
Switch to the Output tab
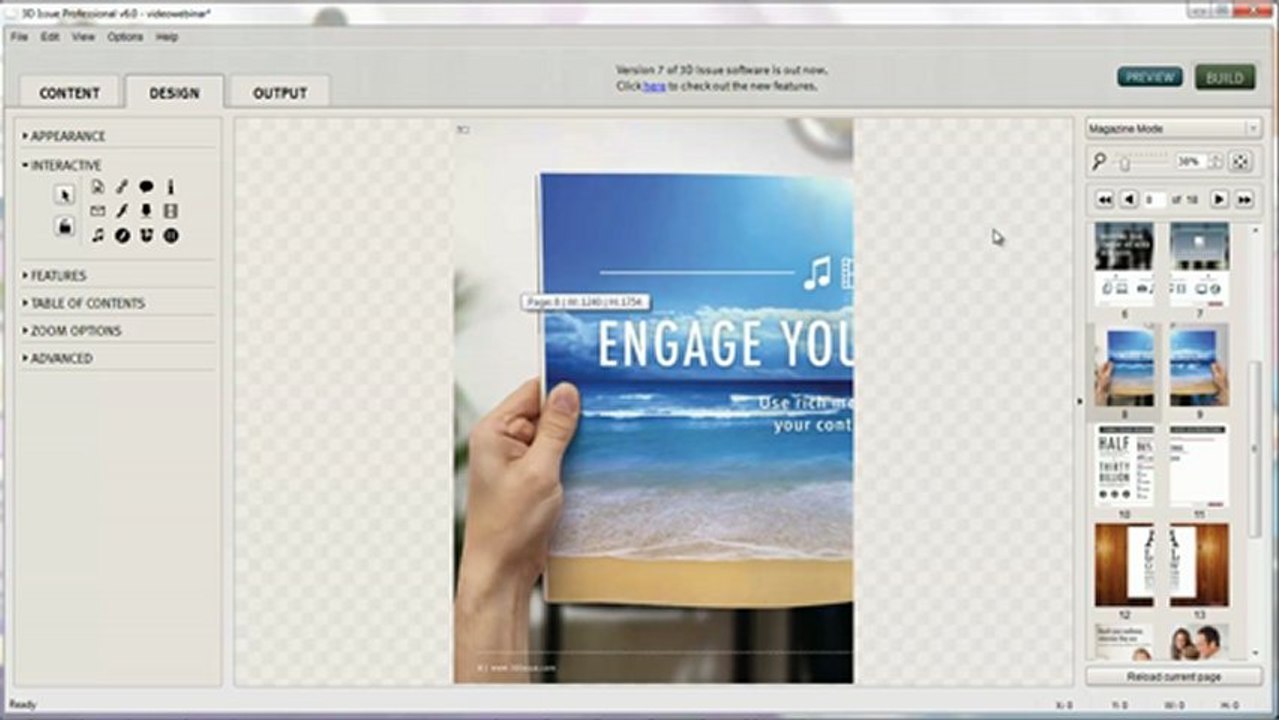coord(279,93)
